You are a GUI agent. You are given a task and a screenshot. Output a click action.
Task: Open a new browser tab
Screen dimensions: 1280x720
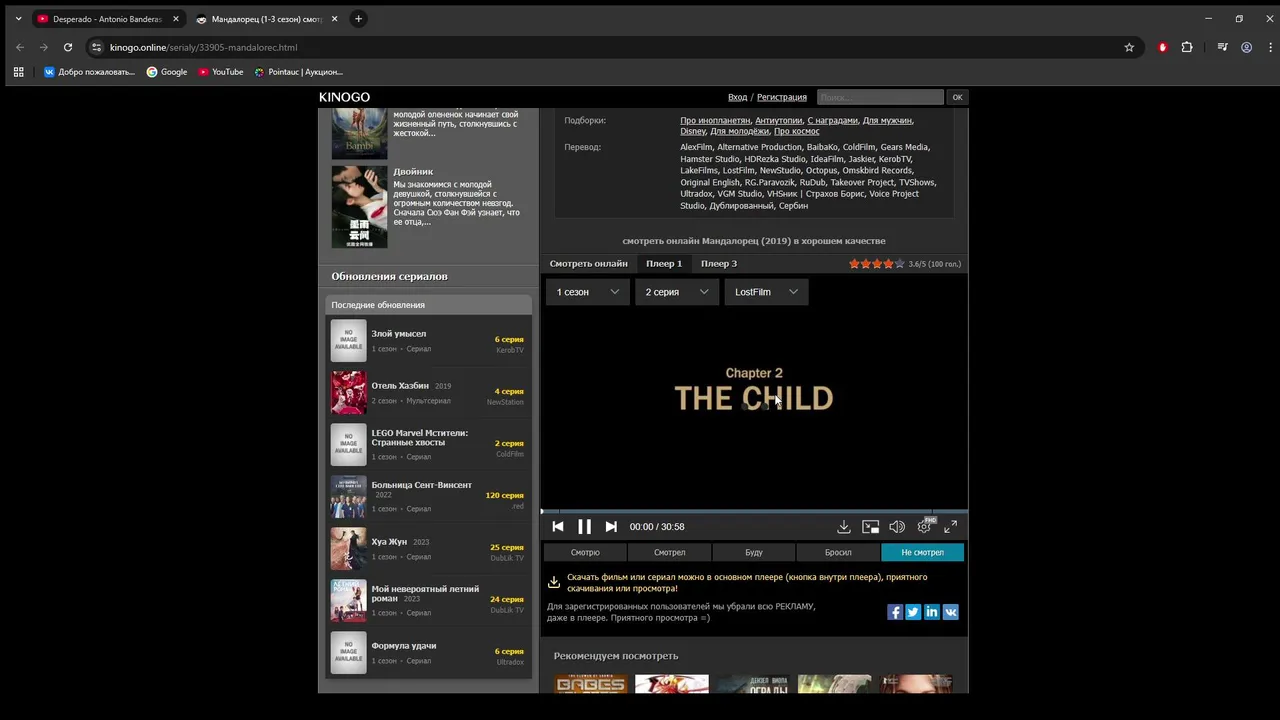click(358, 19)
